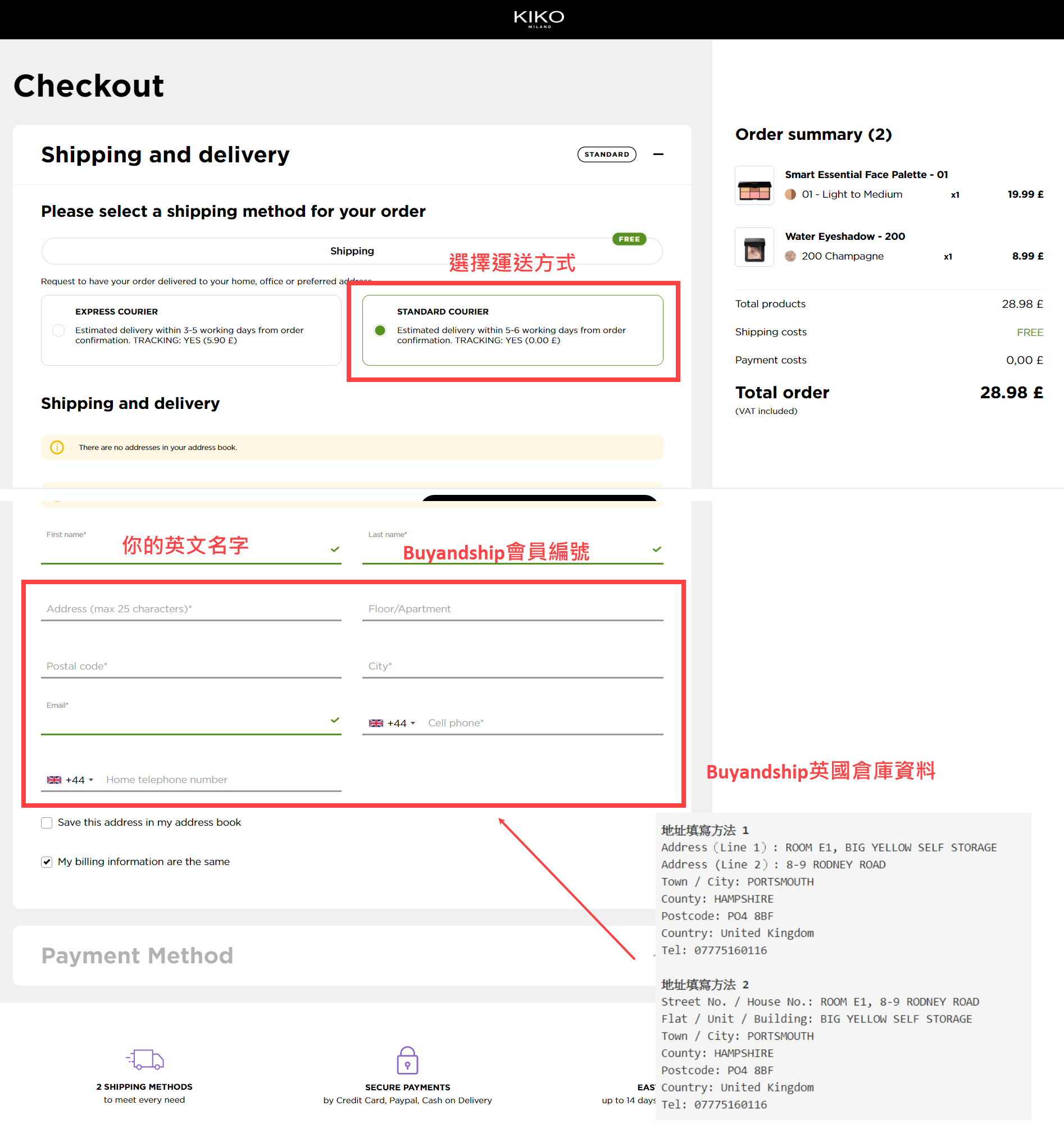Click the STANDARD badge in section header
1064x1133 pixels.
tap(606, 154)
